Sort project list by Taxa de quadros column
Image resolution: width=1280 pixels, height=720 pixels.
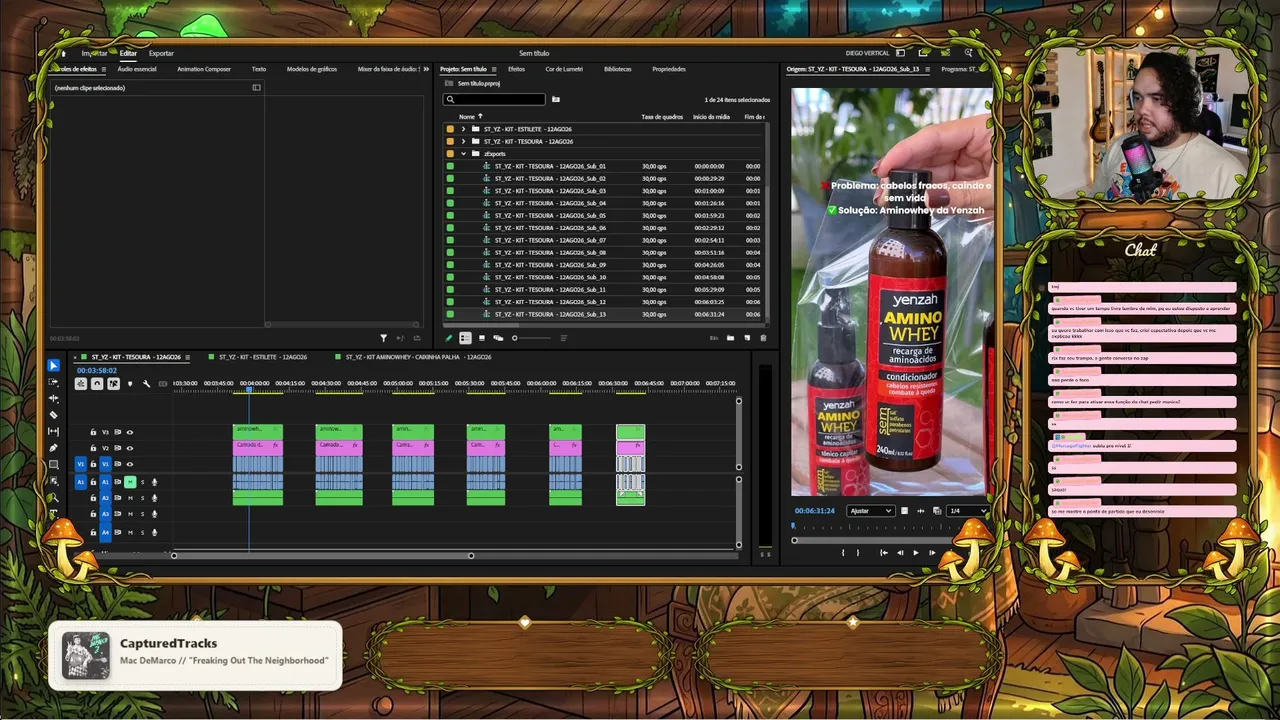pyautogui.click(x=662, y=117)
